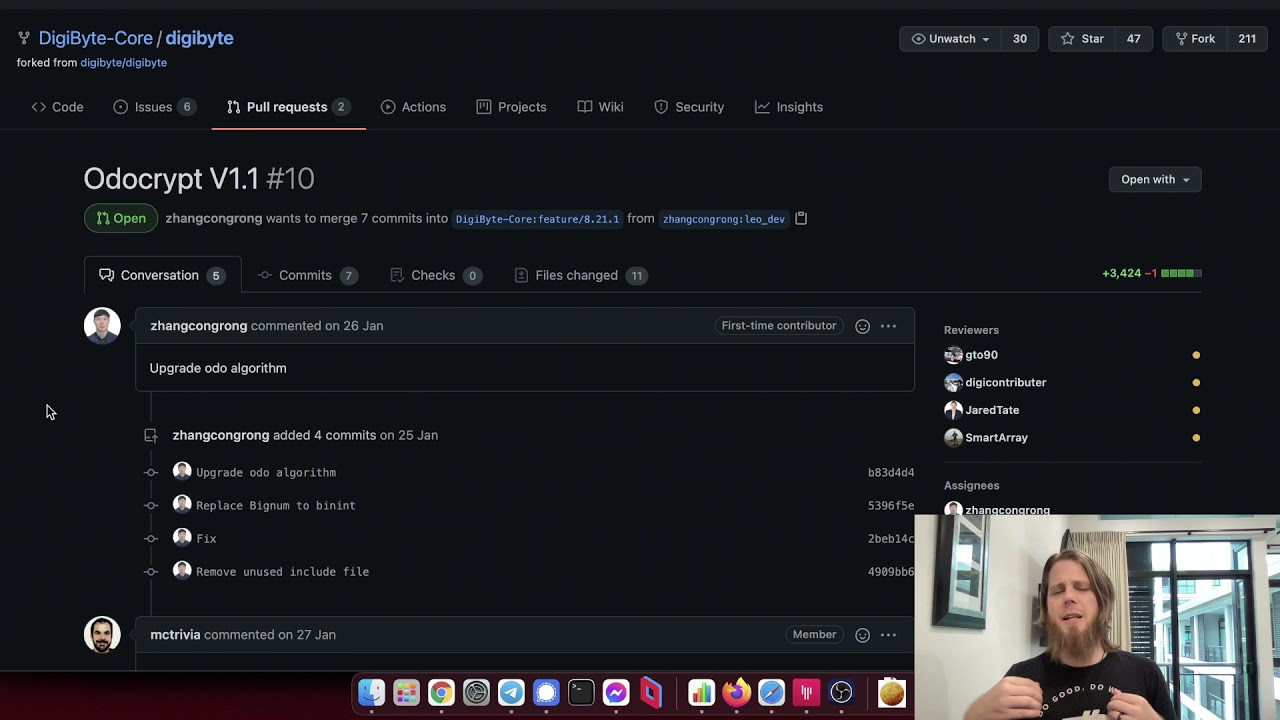Open the Unwatch dropdown

tap(950, 39)
